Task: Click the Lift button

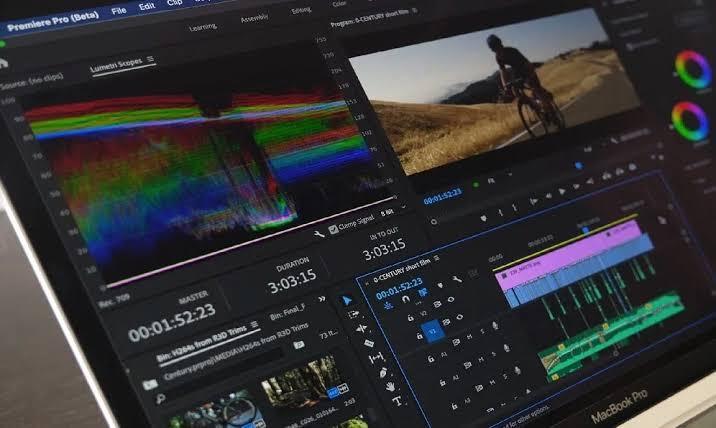Action: [x=607, y=176]
